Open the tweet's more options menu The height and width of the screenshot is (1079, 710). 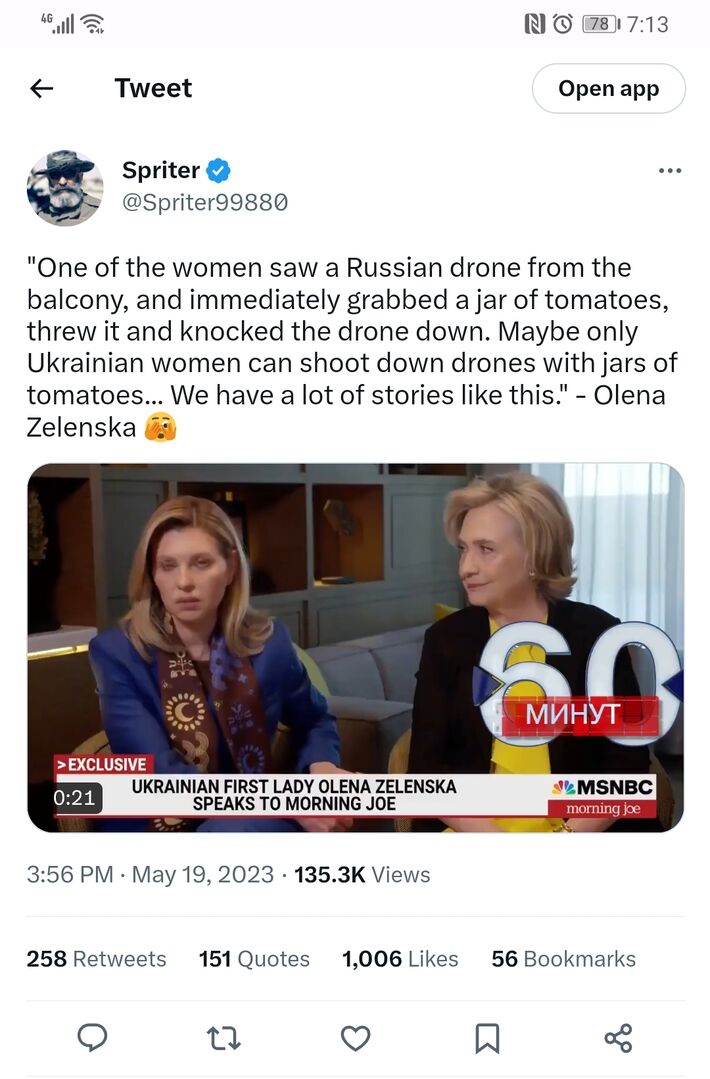click(669, 171)
